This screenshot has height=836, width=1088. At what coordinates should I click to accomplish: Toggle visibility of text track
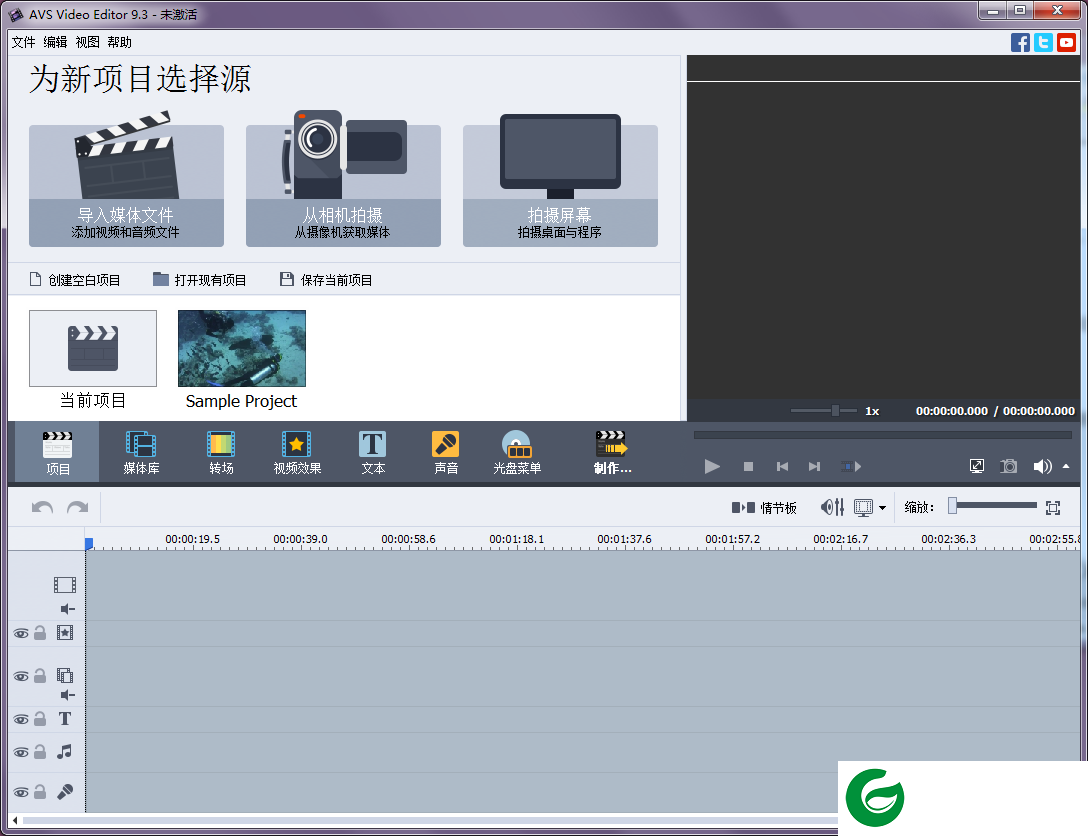tap(21, 719)
